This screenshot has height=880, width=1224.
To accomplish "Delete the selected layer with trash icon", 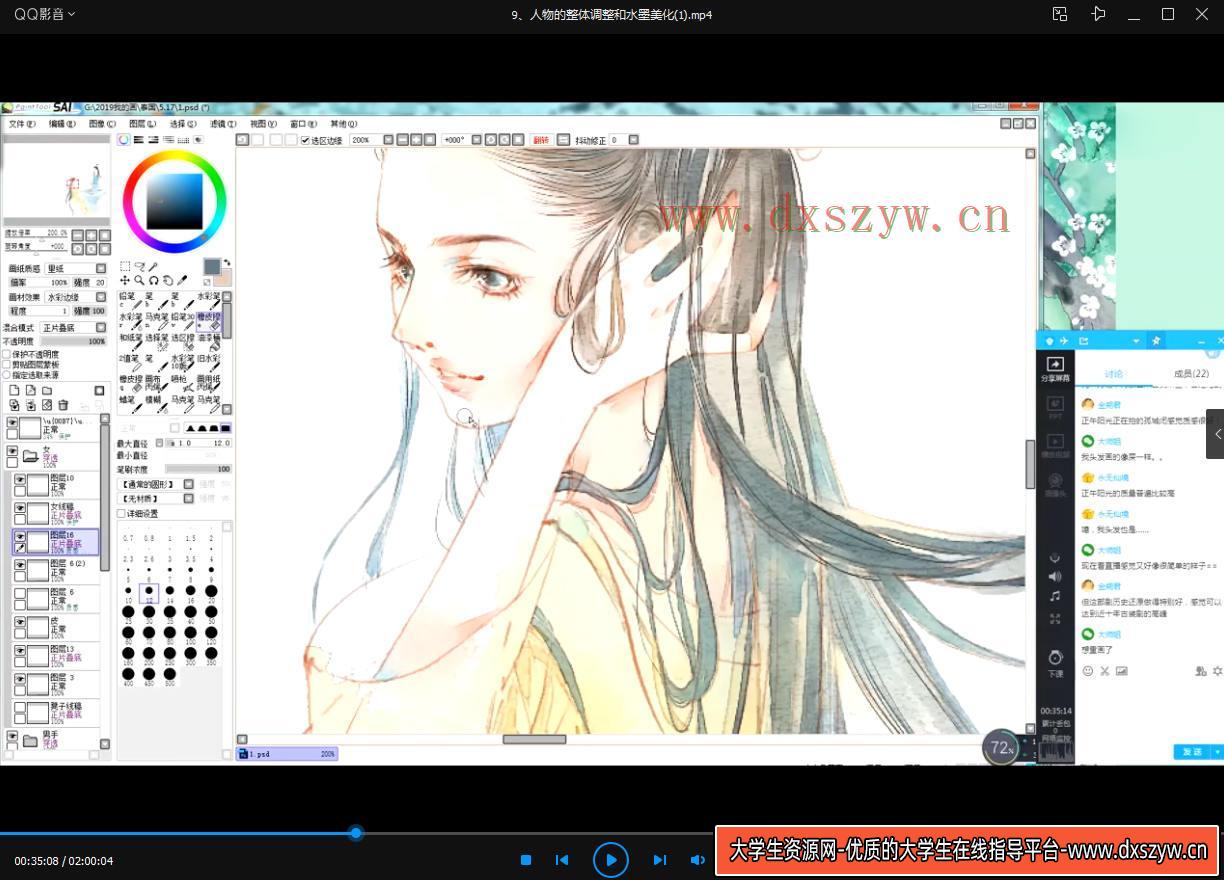I will [x=63, y=405].
